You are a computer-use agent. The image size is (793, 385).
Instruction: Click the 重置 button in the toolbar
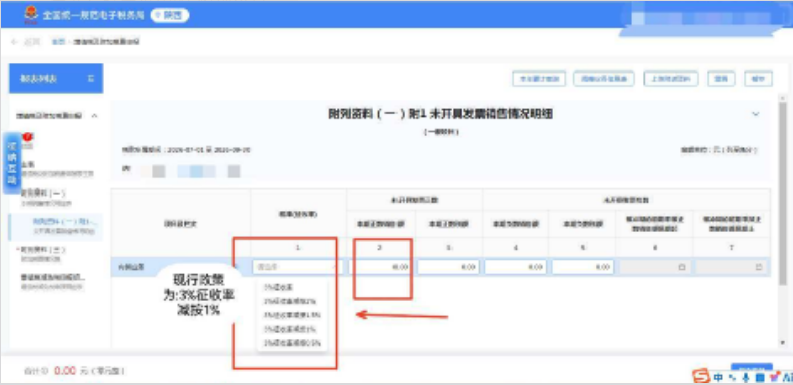(721, 79)
